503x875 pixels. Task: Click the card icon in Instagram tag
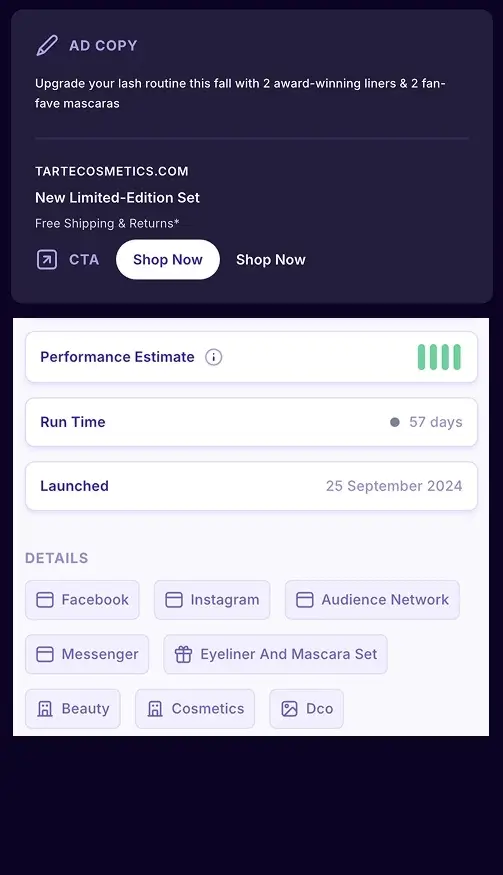tap(174, 600)
